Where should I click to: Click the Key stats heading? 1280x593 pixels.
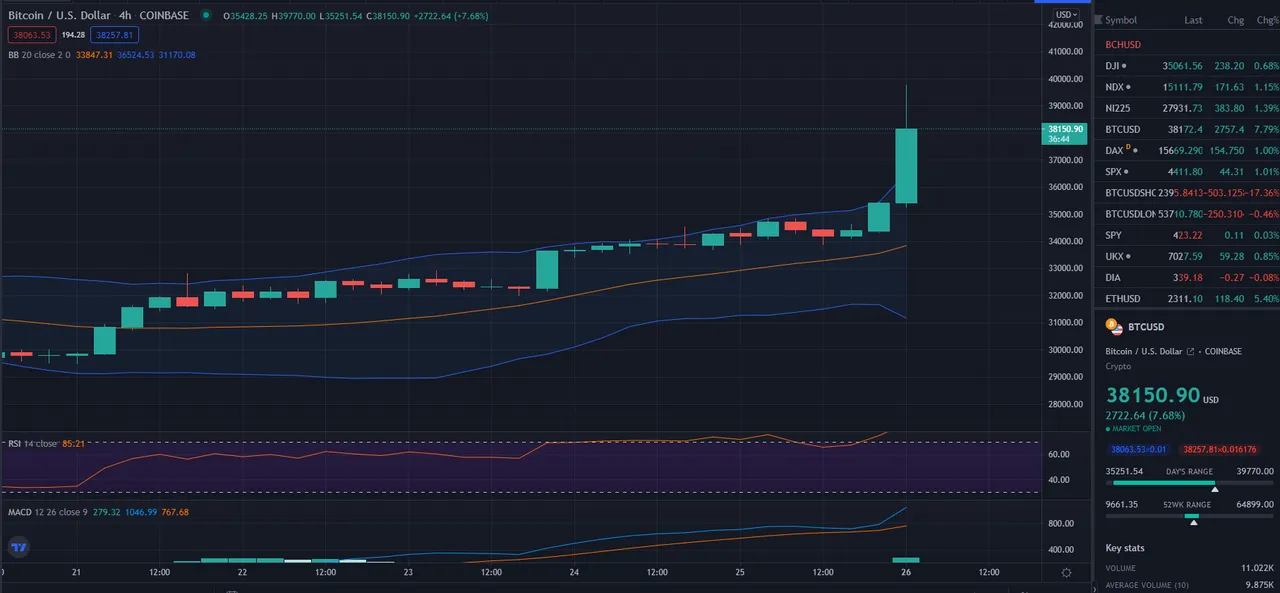(1125, 548)
